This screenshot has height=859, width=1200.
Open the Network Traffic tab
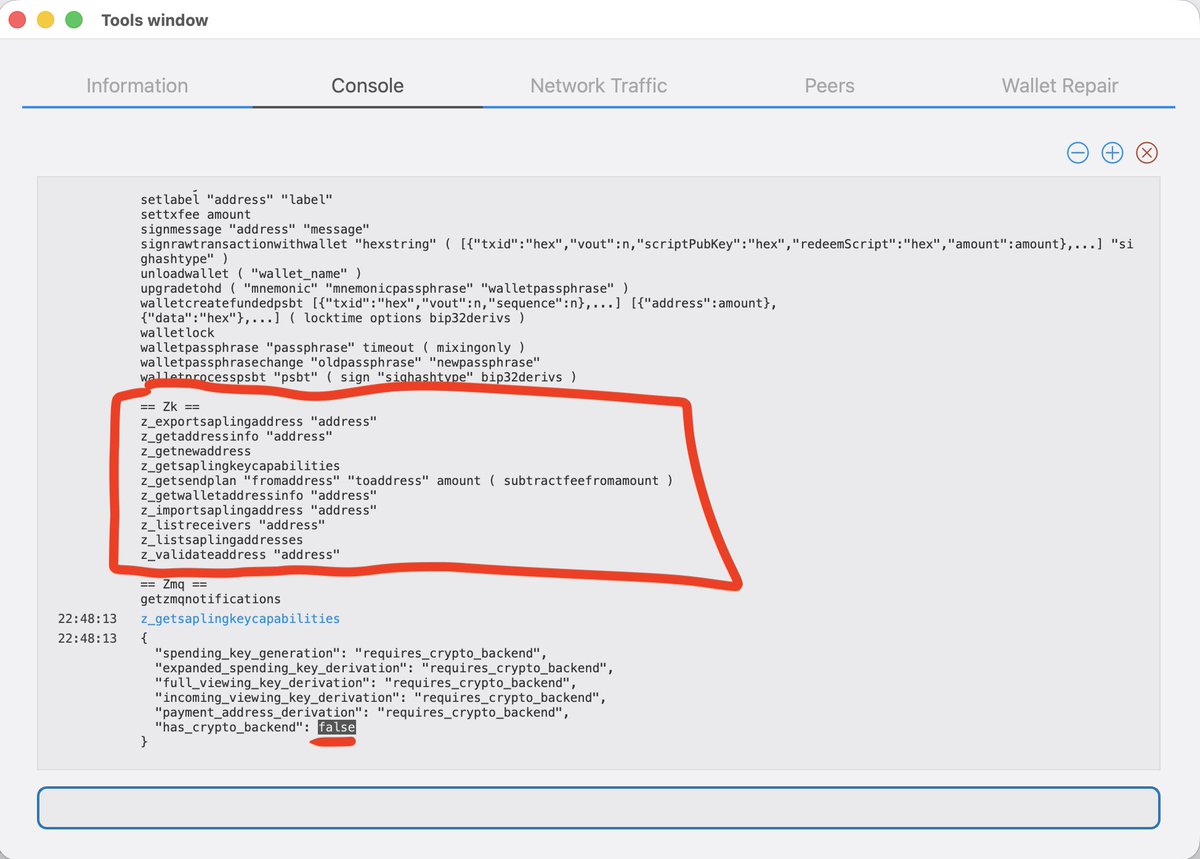pyautogui.click(x=598, y=86)
